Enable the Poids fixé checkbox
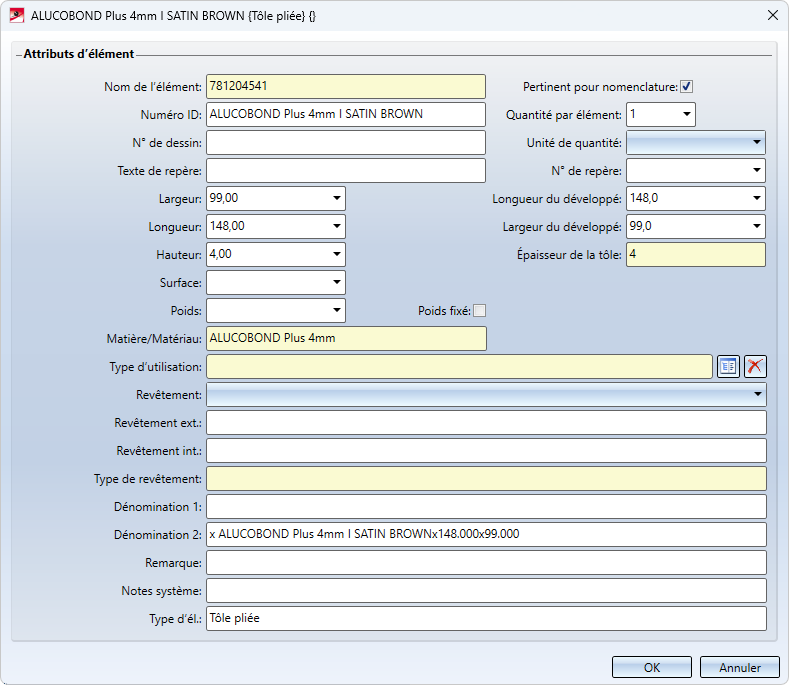The width and height of the screenshot is (789, 685). 479,311
